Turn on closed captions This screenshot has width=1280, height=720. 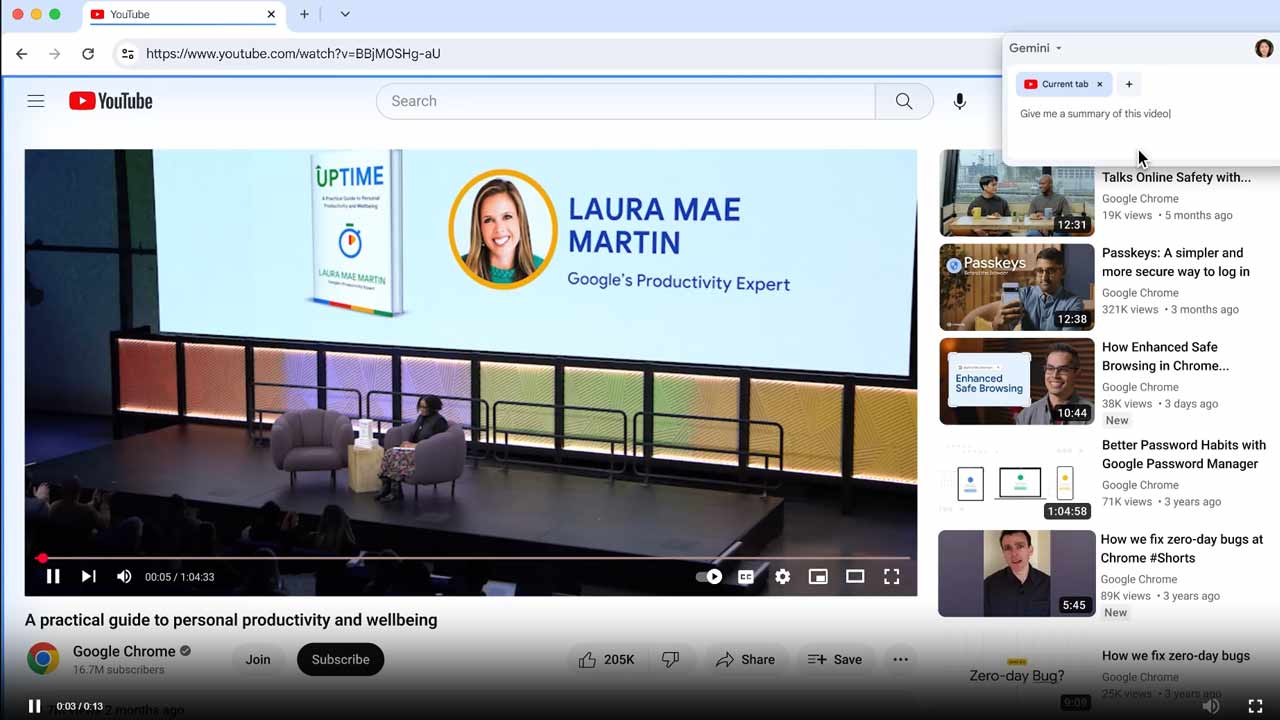746,576
